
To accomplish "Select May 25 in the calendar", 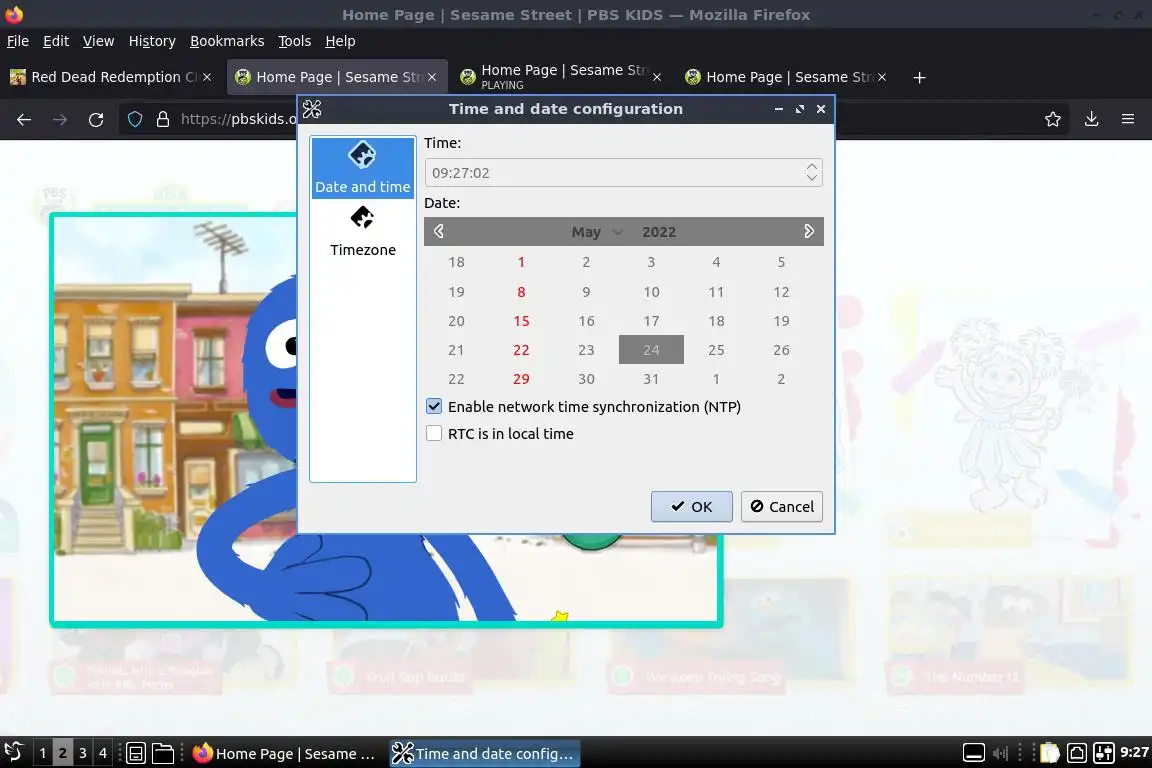I will [716, 350].
